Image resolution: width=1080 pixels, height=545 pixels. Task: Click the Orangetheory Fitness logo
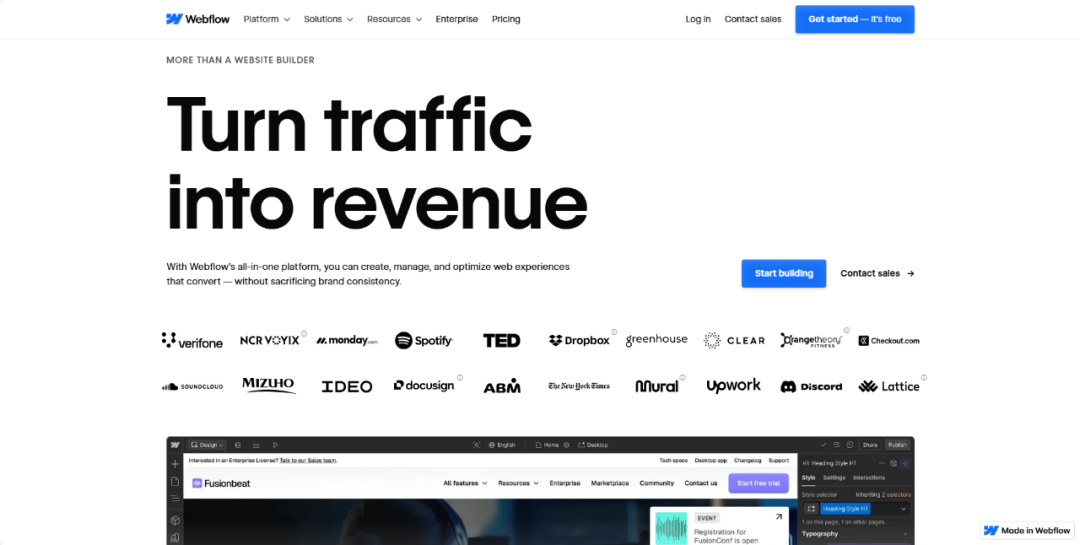coord(811,340)
